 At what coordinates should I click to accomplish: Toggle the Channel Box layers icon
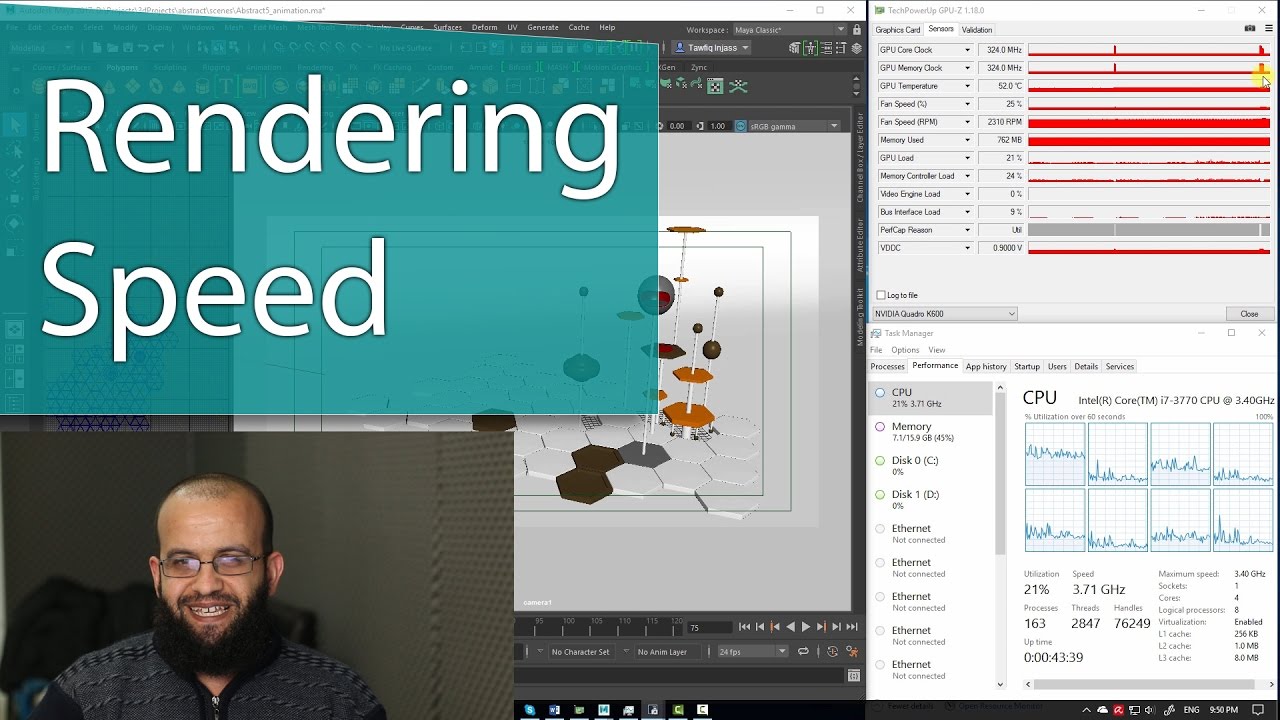857,48
